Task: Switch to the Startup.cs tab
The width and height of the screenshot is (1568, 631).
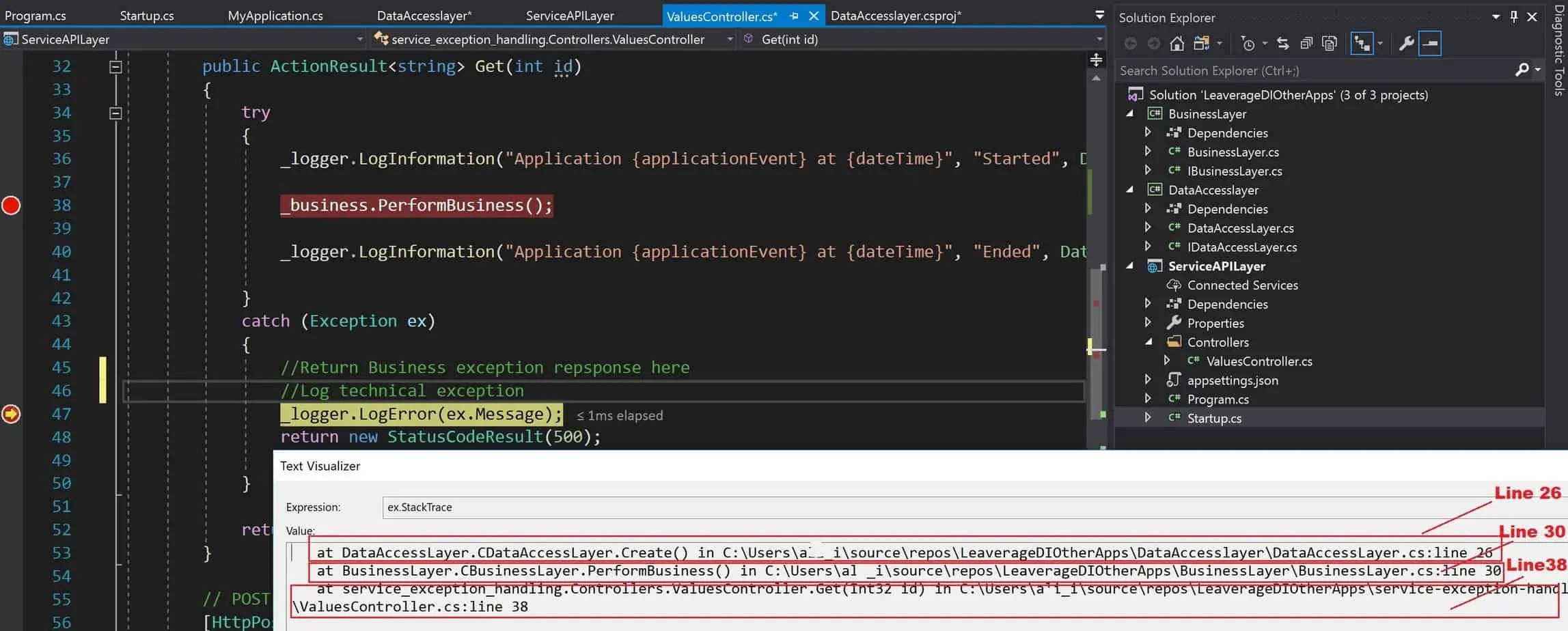Action: [x=147, y=15]
